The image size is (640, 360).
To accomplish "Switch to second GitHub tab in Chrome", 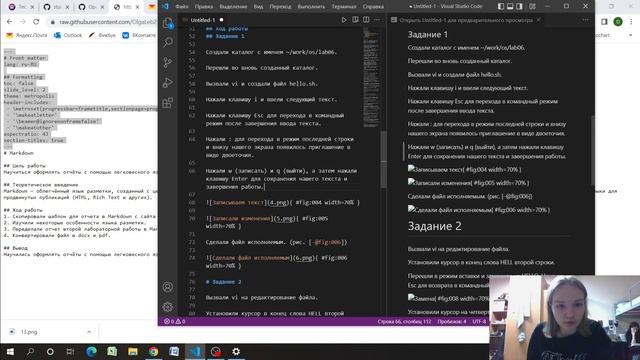I will pos(91,7).
